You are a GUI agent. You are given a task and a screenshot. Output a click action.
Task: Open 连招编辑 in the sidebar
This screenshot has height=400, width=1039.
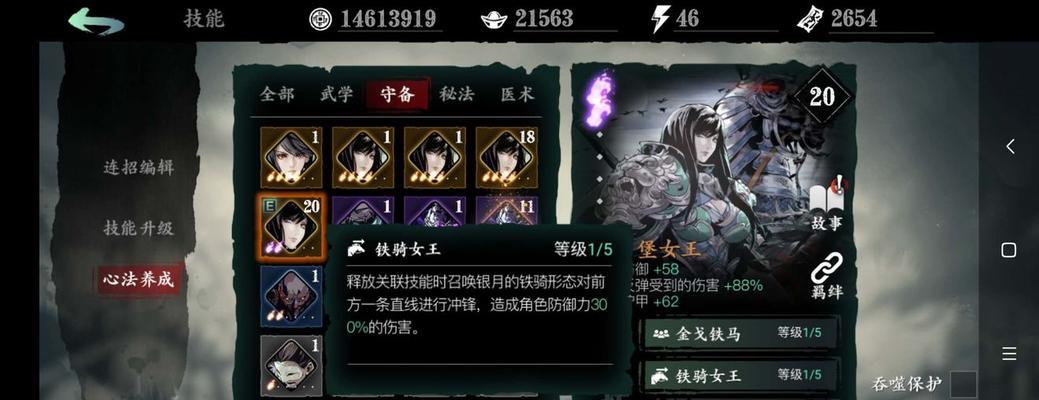(138, 167)
